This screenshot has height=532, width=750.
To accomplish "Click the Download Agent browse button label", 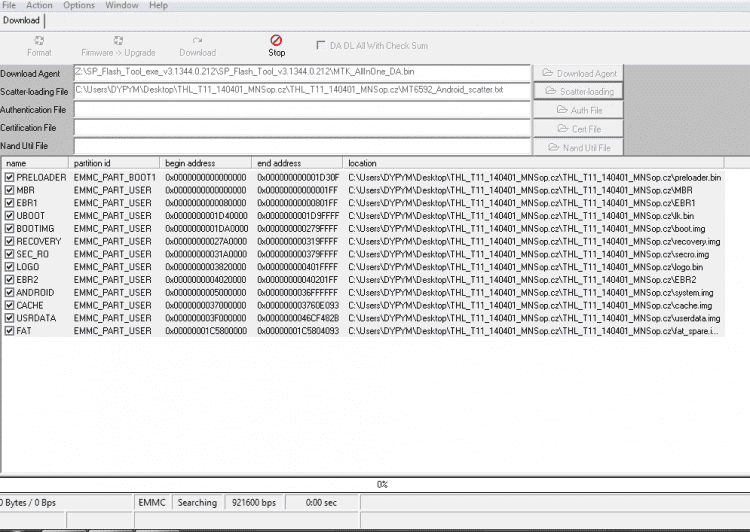I will click(x=586, y=74).
